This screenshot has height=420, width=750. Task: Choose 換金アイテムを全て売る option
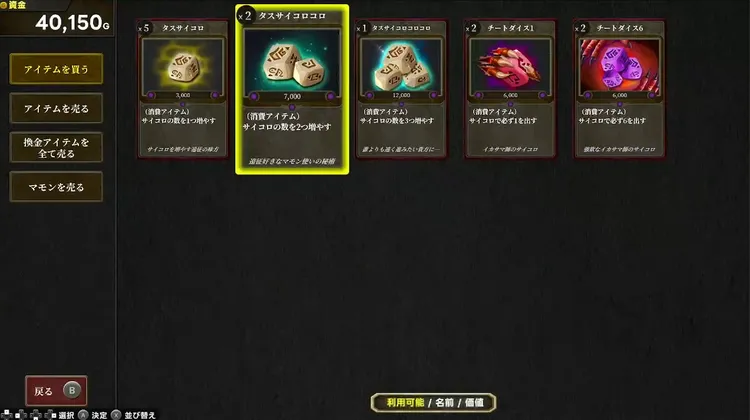coord(56,147)
